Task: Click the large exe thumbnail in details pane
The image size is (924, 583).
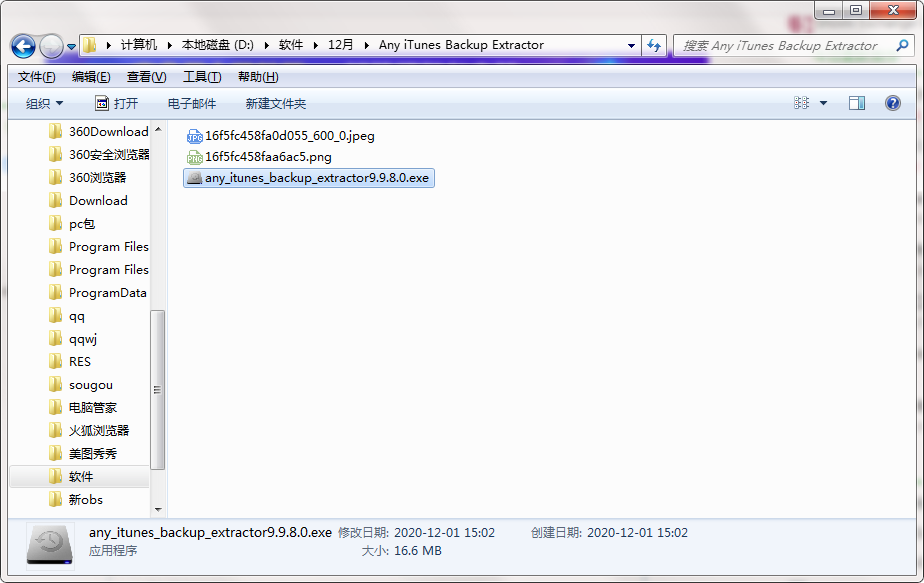Action: click(50, 546)
